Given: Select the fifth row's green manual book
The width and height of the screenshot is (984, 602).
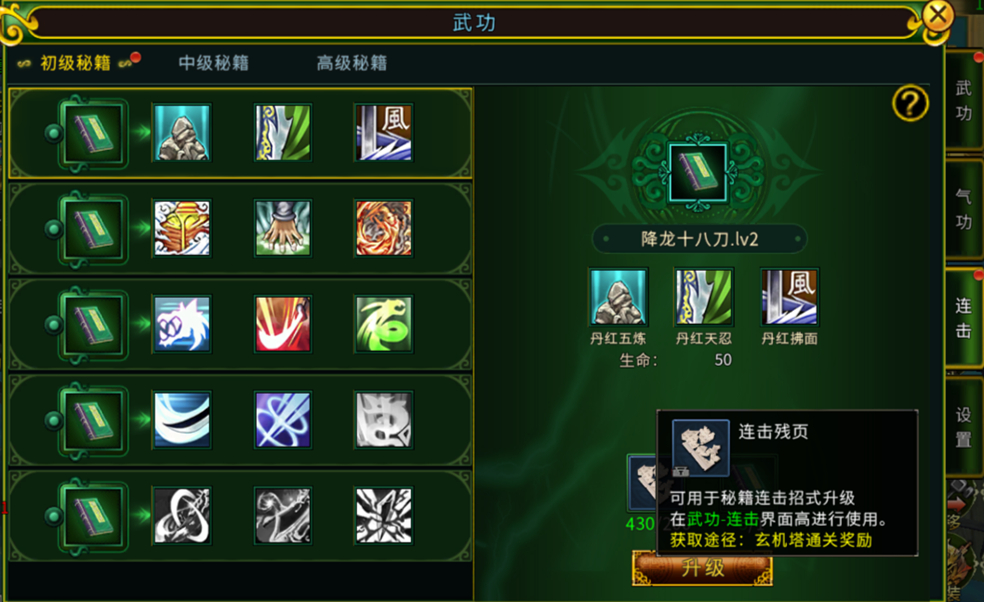Looking at the screenshot, I should click(94, 516).
